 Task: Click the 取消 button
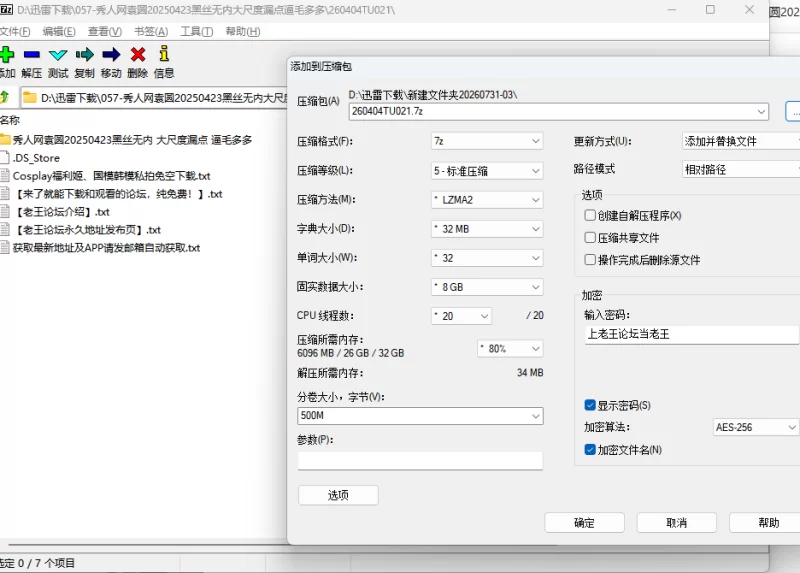[x=677, y=522]
